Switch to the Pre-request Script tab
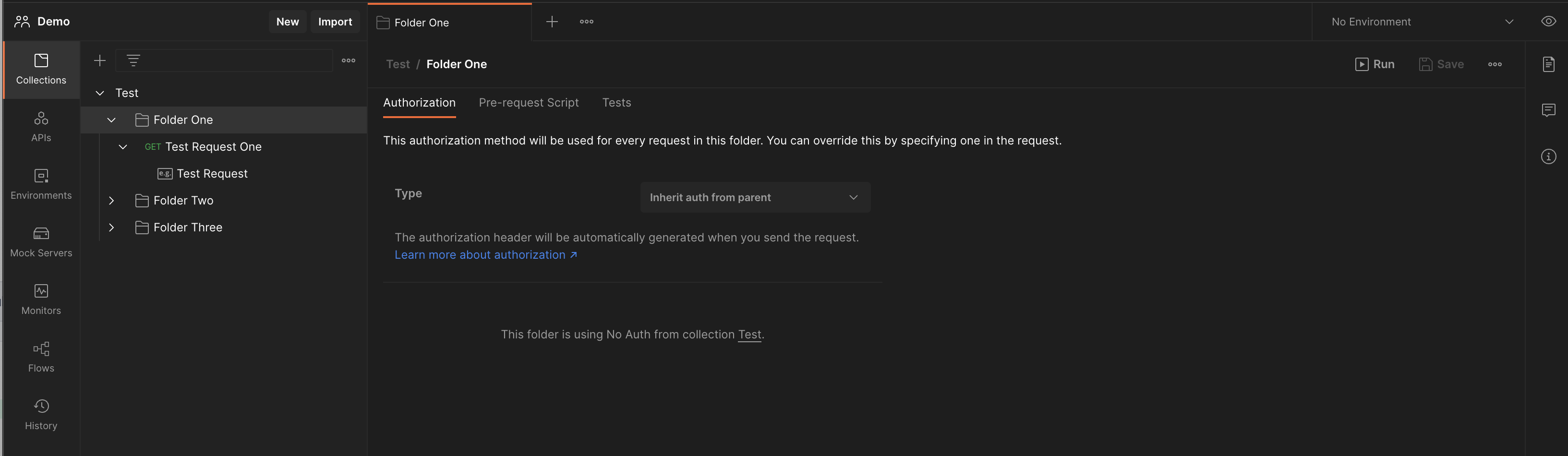The height and width of the screenshot is (456, 1568). (528, 103)
